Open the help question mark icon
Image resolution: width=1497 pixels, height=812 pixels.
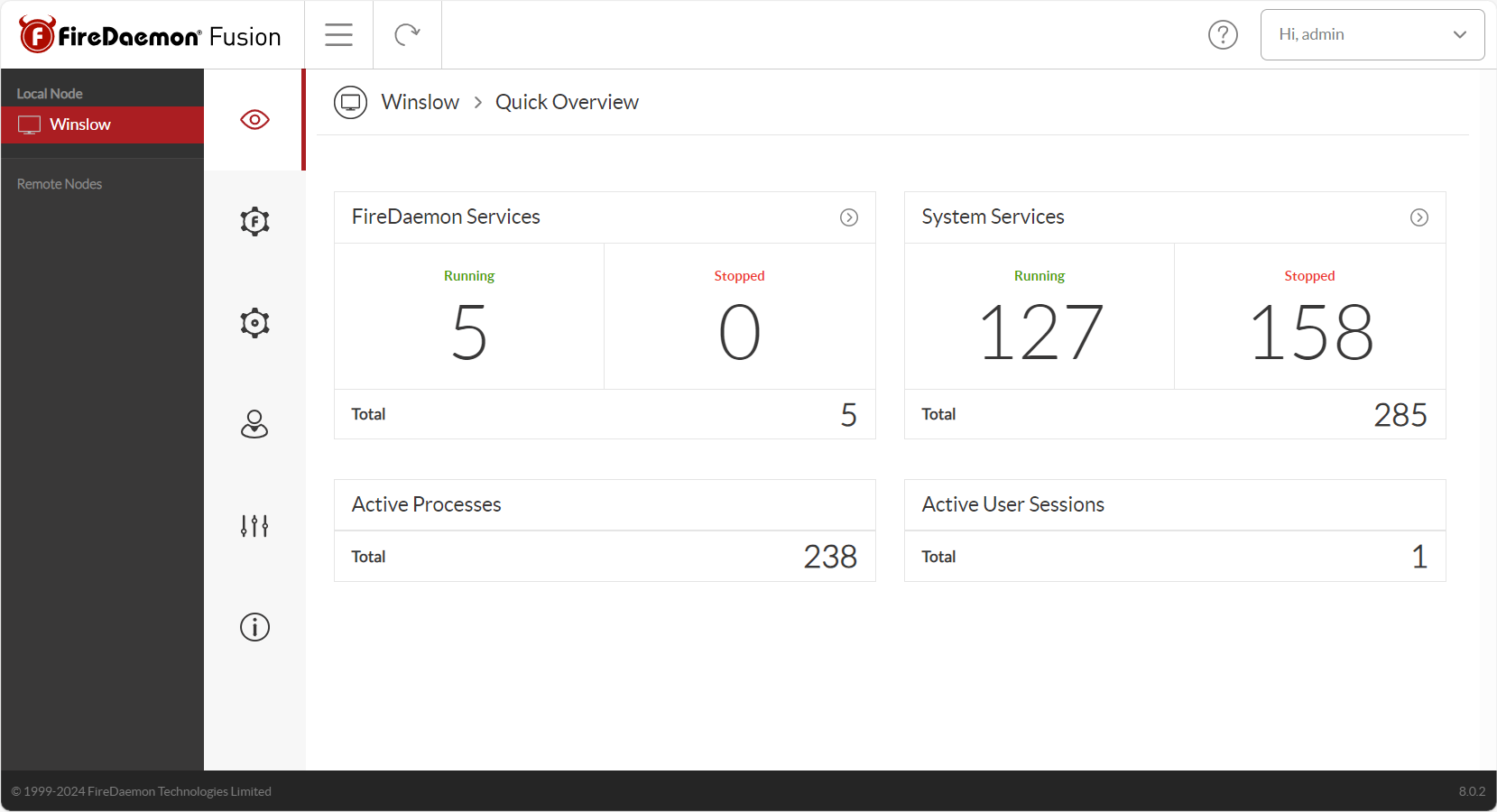point(1223,34)
